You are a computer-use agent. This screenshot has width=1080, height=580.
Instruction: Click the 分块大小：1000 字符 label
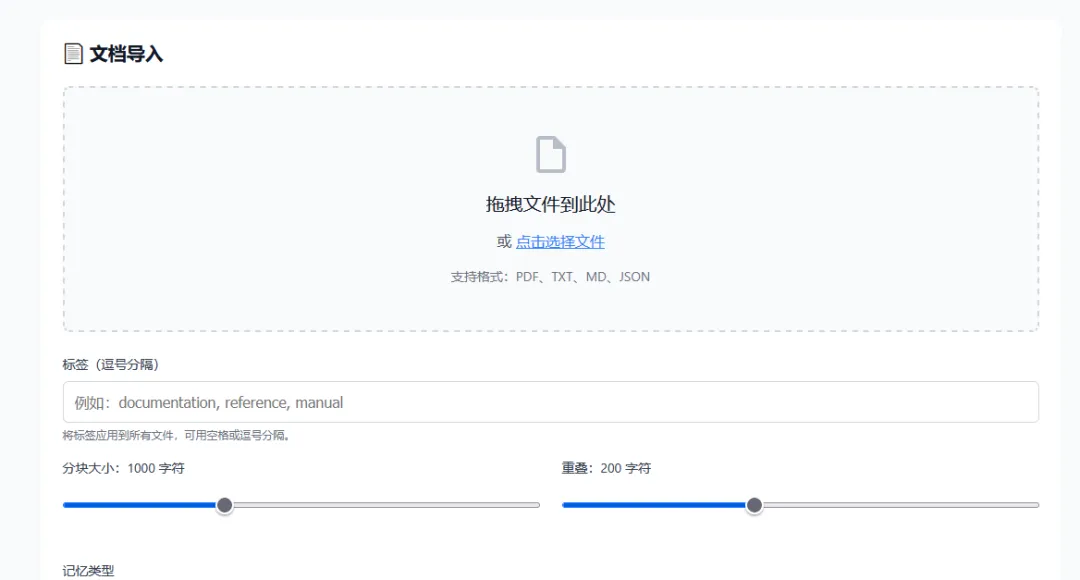coord(123,468)
